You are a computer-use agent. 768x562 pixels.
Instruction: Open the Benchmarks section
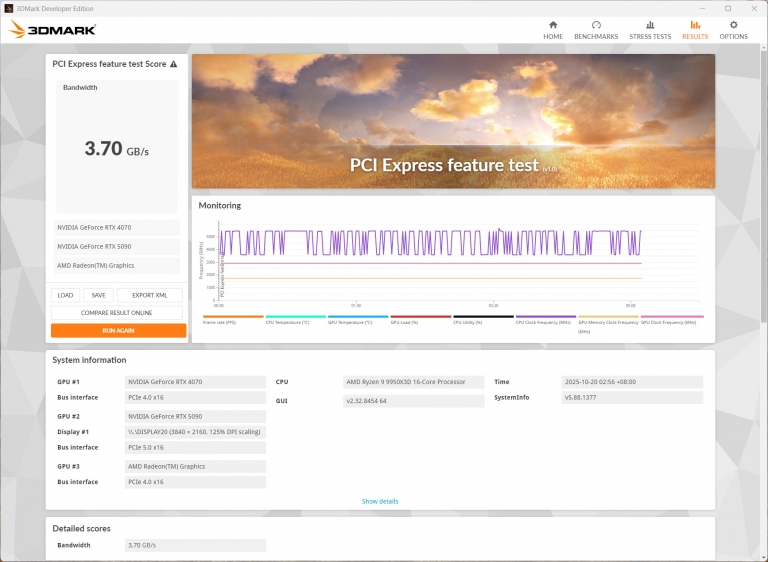click(x=596, y=25)
